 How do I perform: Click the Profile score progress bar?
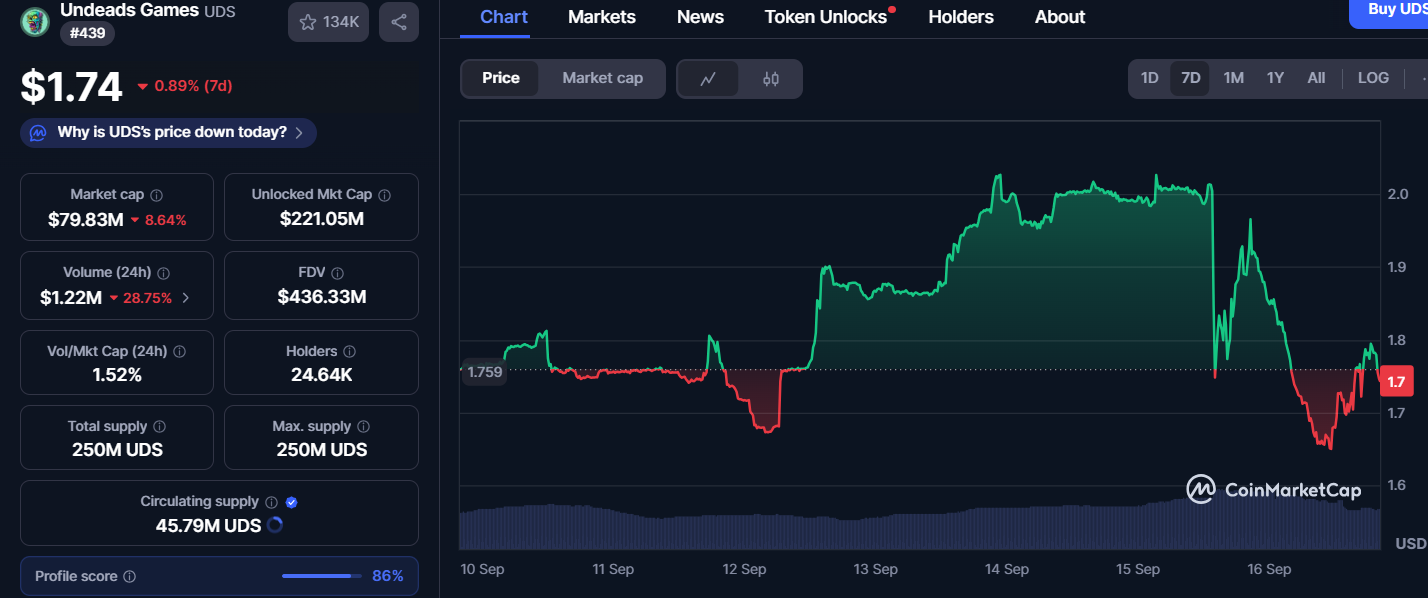tap(322, 576)
